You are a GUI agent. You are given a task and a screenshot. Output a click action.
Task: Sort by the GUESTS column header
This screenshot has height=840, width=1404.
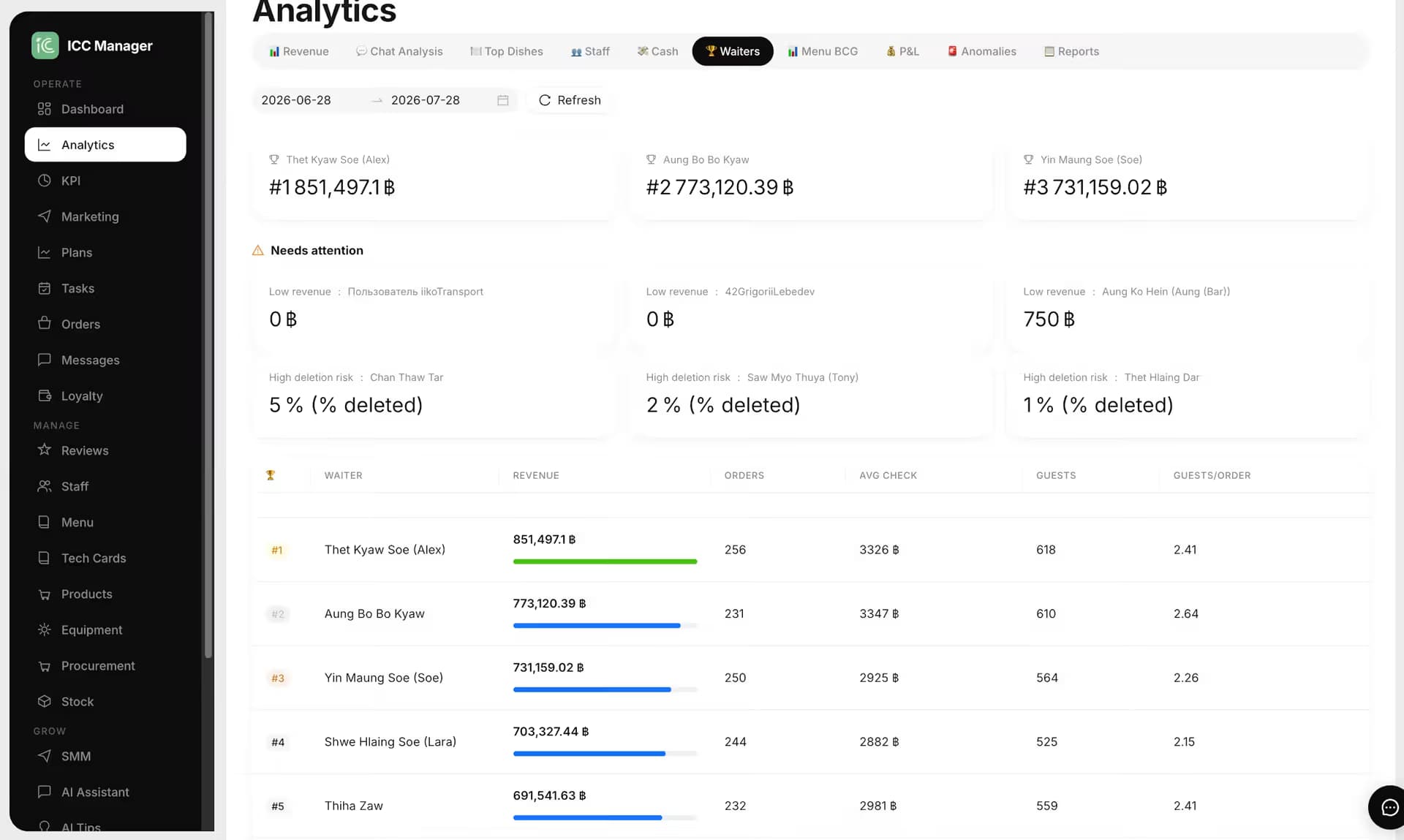click(1056, 475)
